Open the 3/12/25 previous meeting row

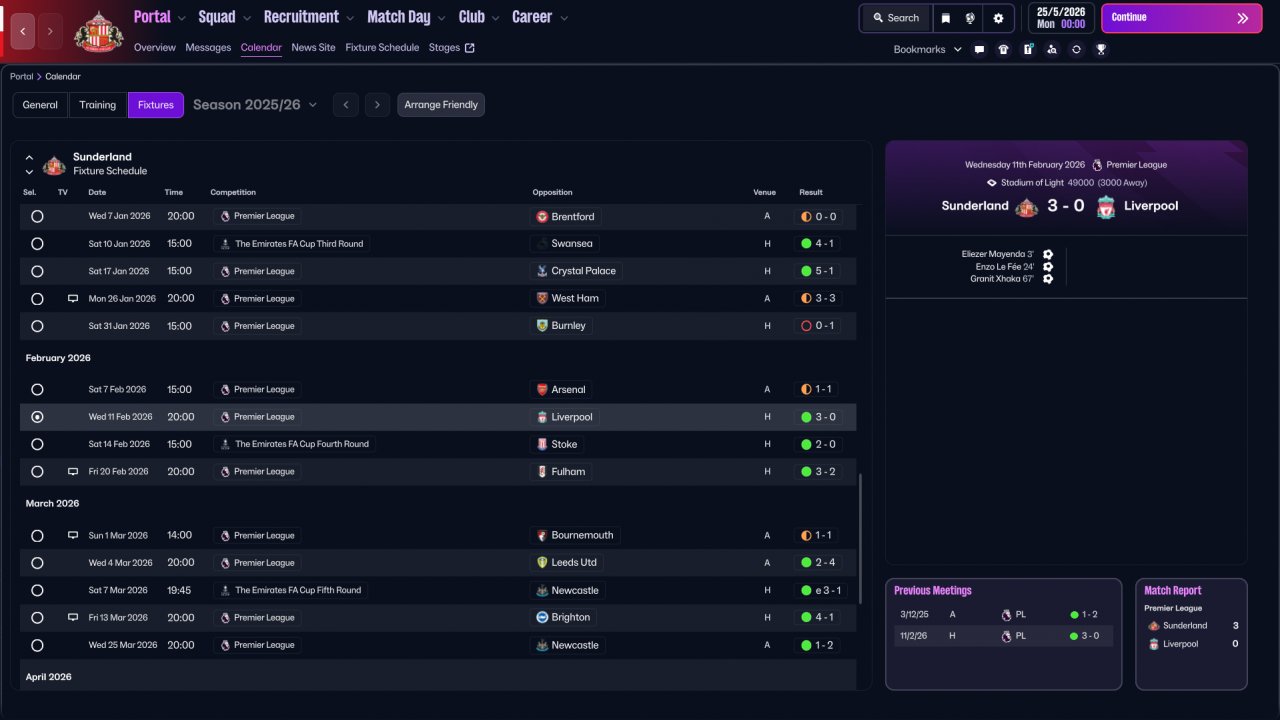1004,615
